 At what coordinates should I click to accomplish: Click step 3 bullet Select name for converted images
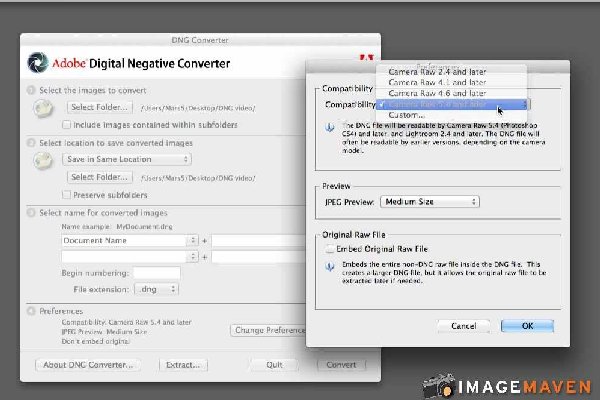pyautogui.click(x=31, y=213)
